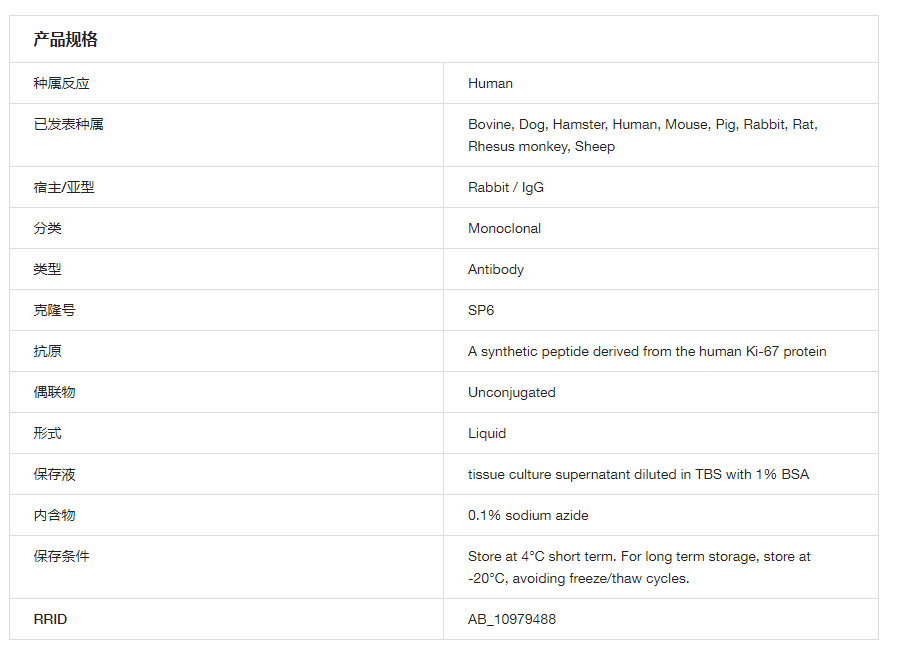This screenshot has height=657, width=905.
Task: Click the 产品规格 table heading
Action: 66,40
